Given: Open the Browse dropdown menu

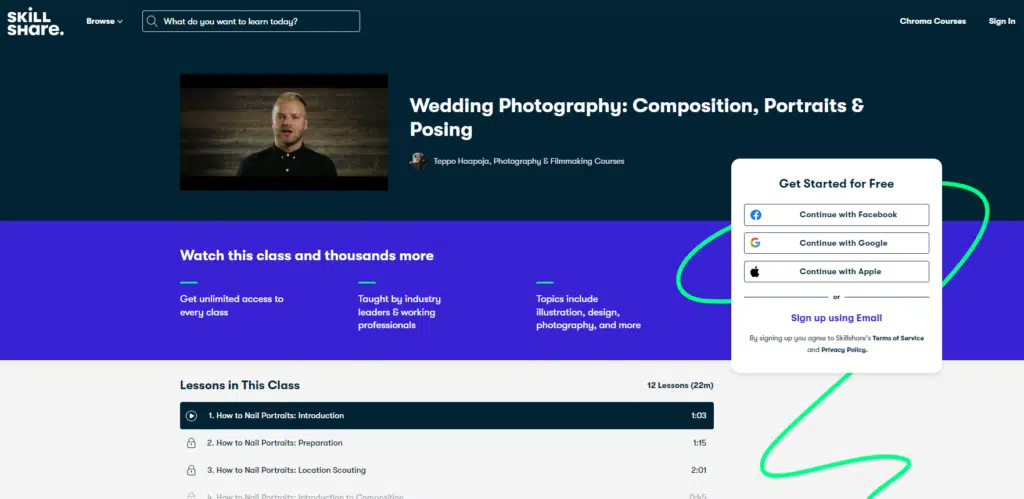Looking at the screenshot, I should click(x=104, y=21).
